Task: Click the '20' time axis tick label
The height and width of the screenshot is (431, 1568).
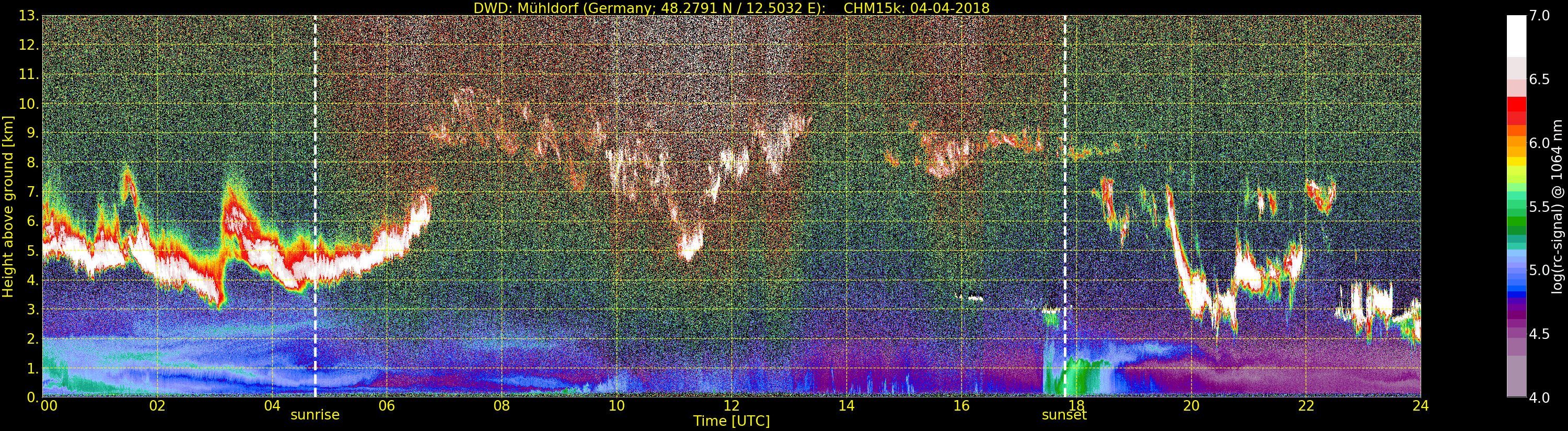Action: (1191, 406)
